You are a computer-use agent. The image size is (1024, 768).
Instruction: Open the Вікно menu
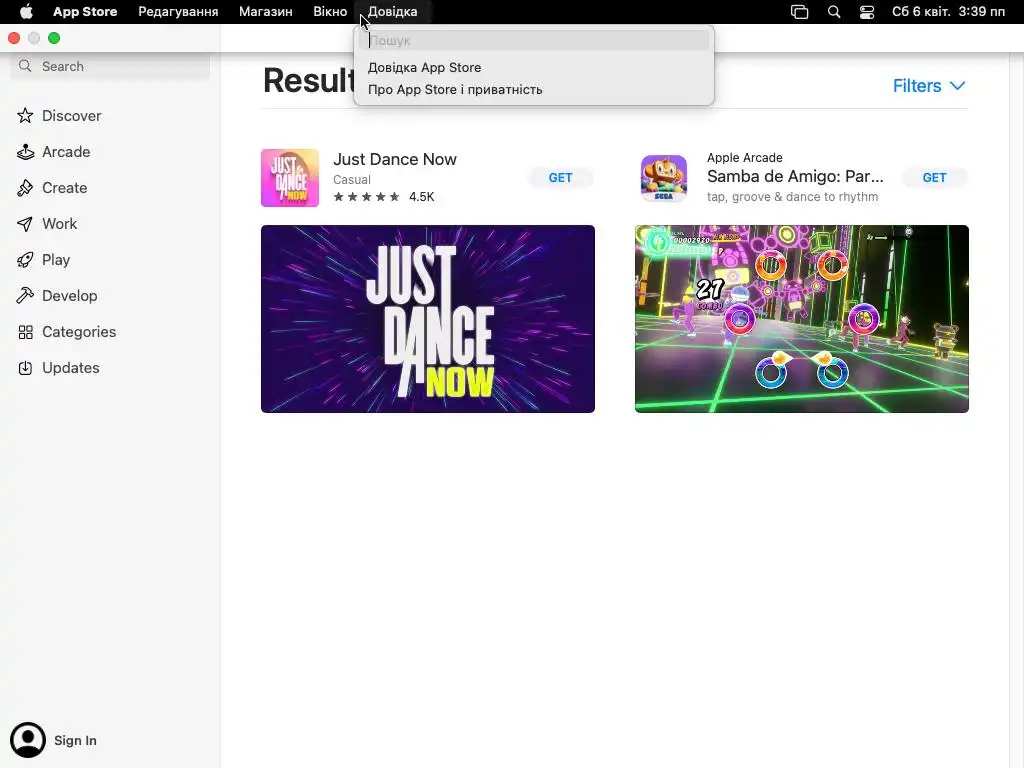pos(330,12)
